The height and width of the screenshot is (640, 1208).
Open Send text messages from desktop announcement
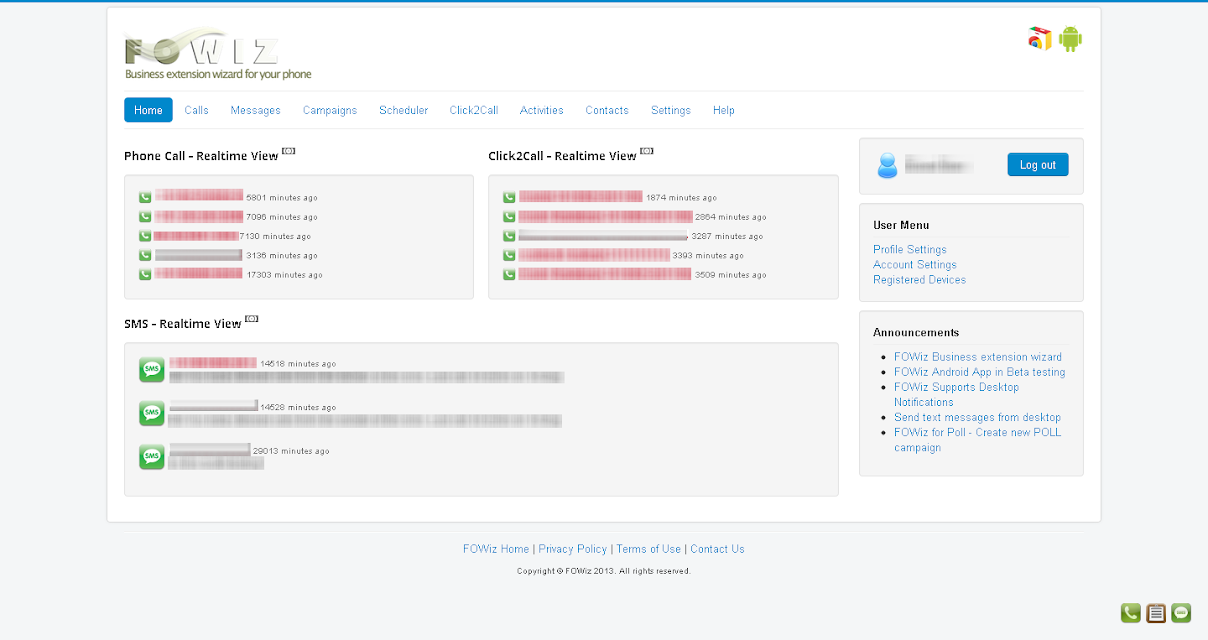click(x=978, y=417)
